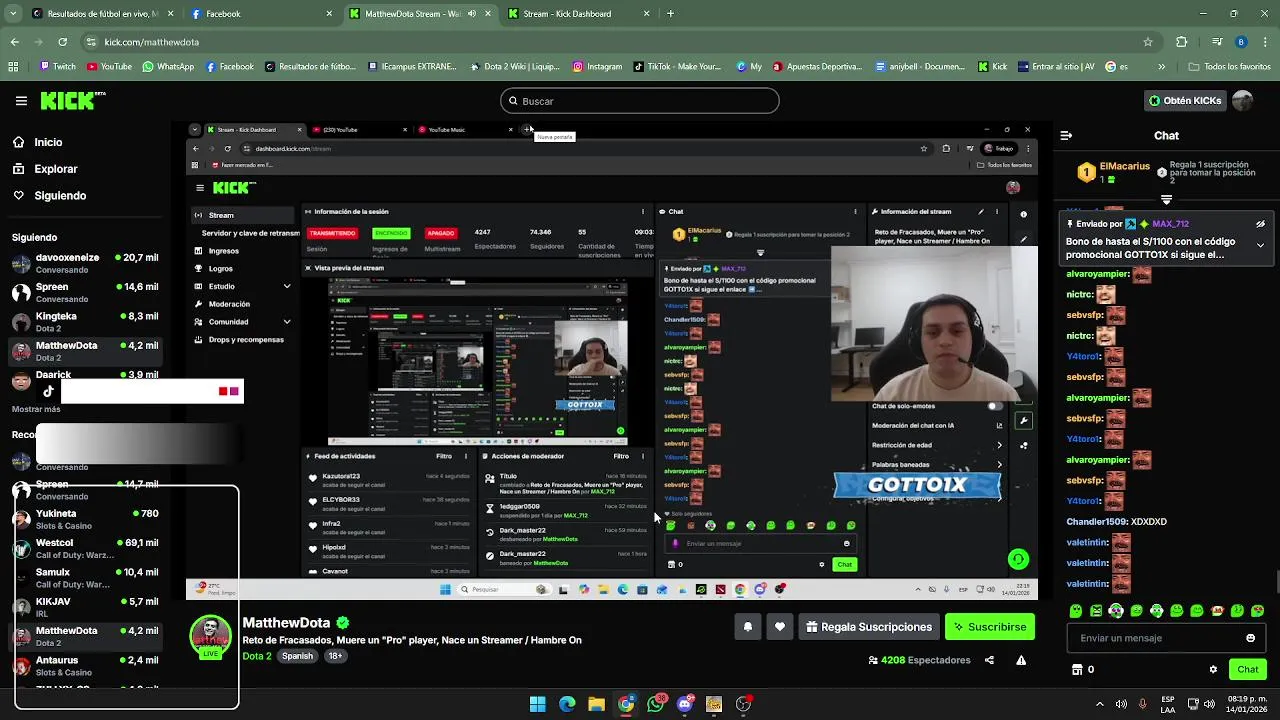Open MAX_712 profile from the pinned message
Image resolution: width=1280 pixels, height=720 pixels.
click(1170, 224)
